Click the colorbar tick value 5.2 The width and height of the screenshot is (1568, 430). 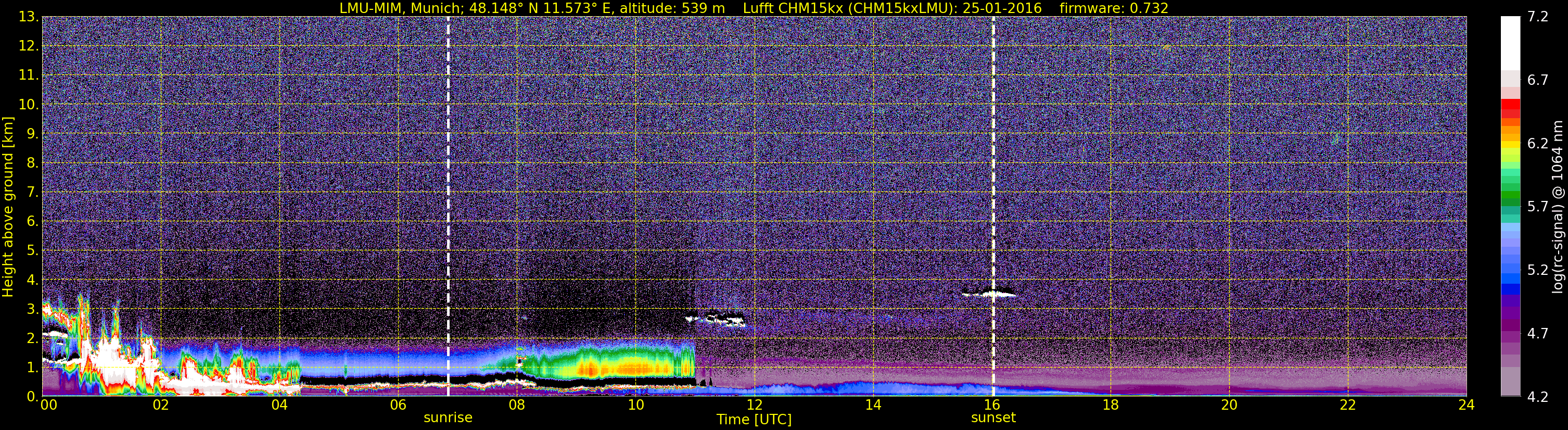[x=1538, y=270]
